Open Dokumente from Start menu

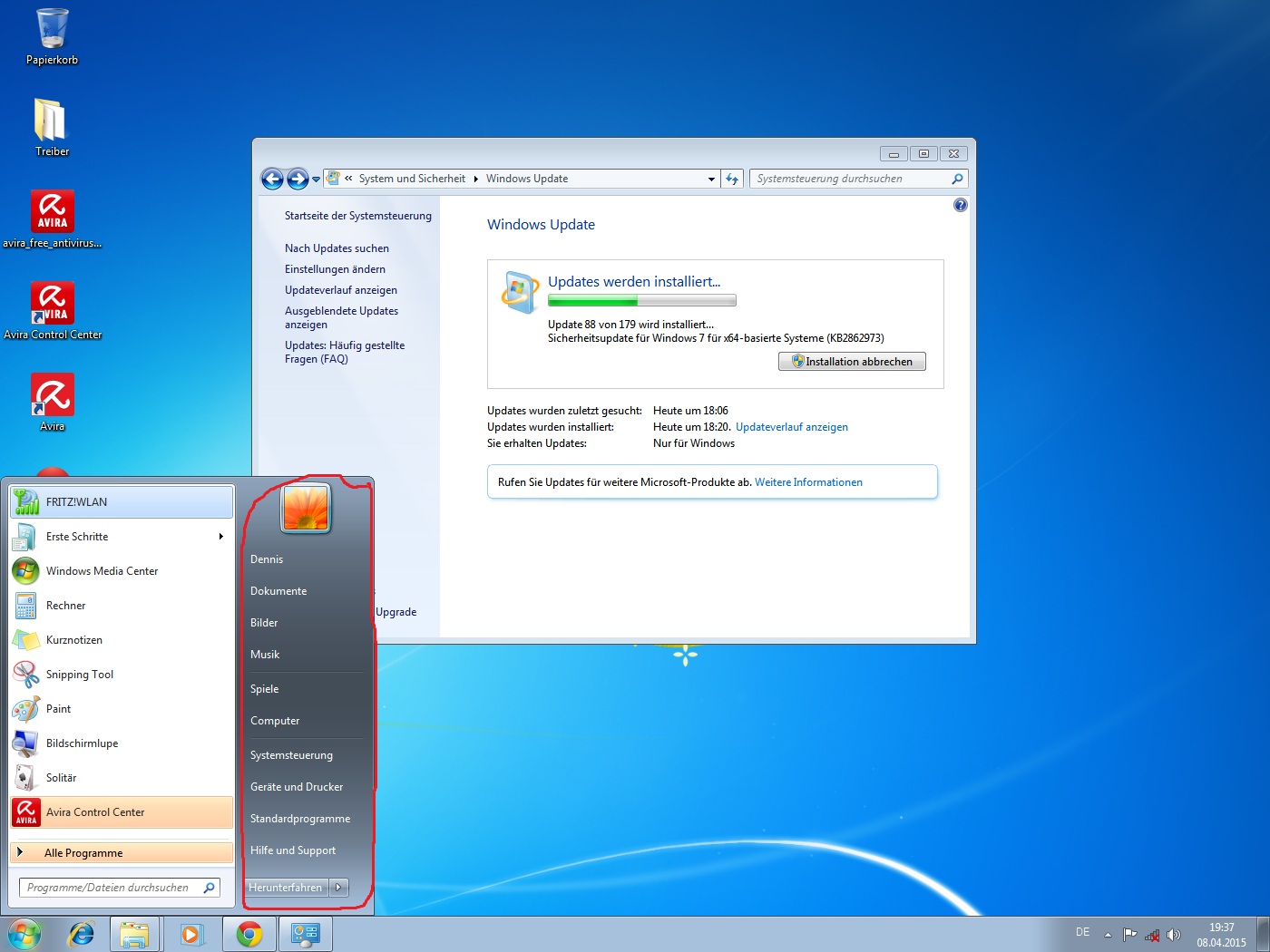(278, 591)
